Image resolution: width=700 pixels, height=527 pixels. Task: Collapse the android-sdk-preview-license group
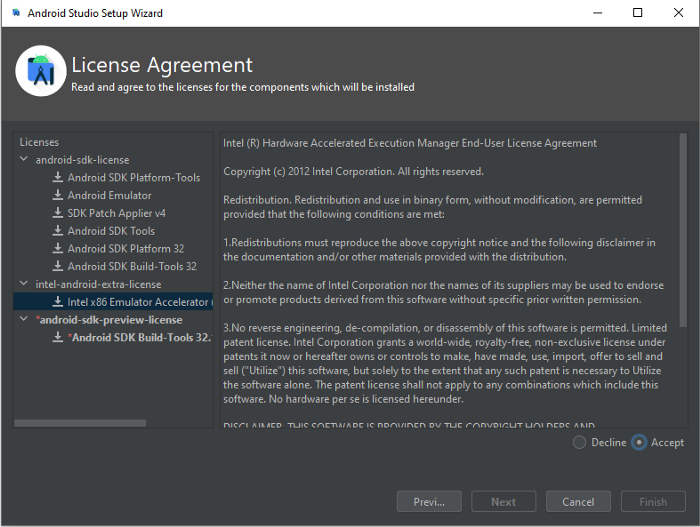coord(24,319)
